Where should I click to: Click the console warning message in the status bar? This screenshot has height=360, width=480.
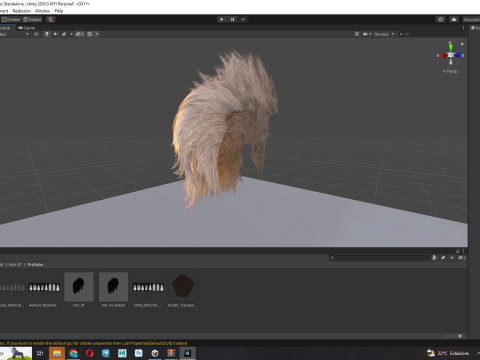pyautogui.click(x=94, y=343)
